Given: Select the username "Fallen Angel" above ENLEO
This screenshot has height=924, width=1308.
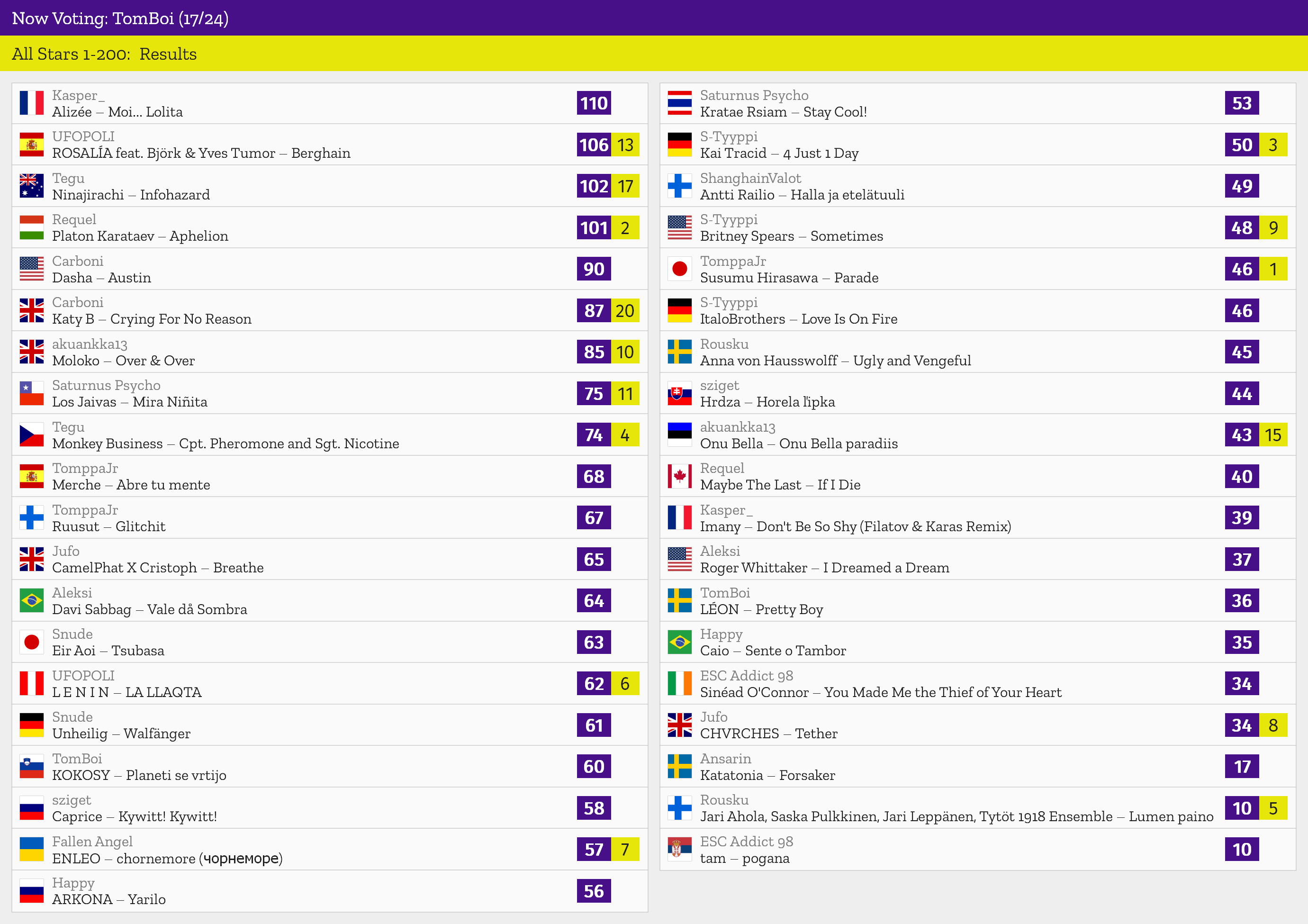Looking at the screenshot, I should [92, 842].
